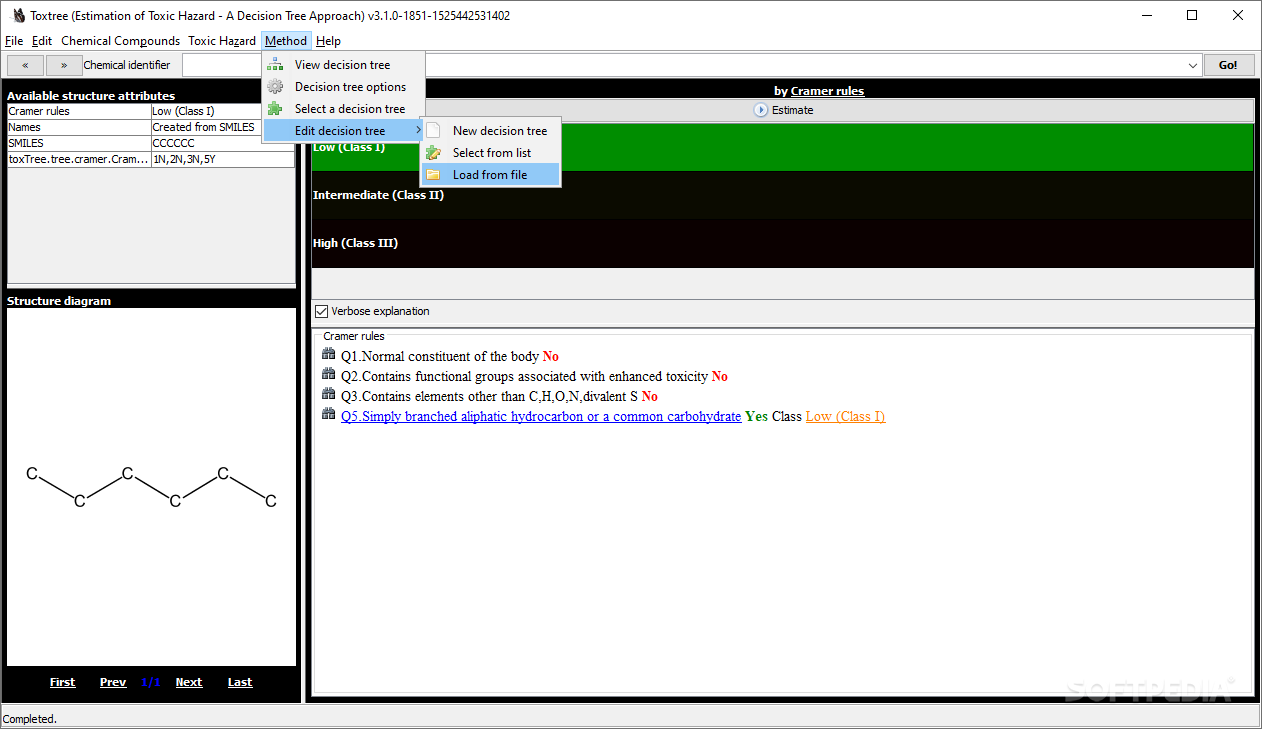1262x729 pixels.
Task: Go to Next structure link
Action: pyautogui.click(x=189, y=682)
